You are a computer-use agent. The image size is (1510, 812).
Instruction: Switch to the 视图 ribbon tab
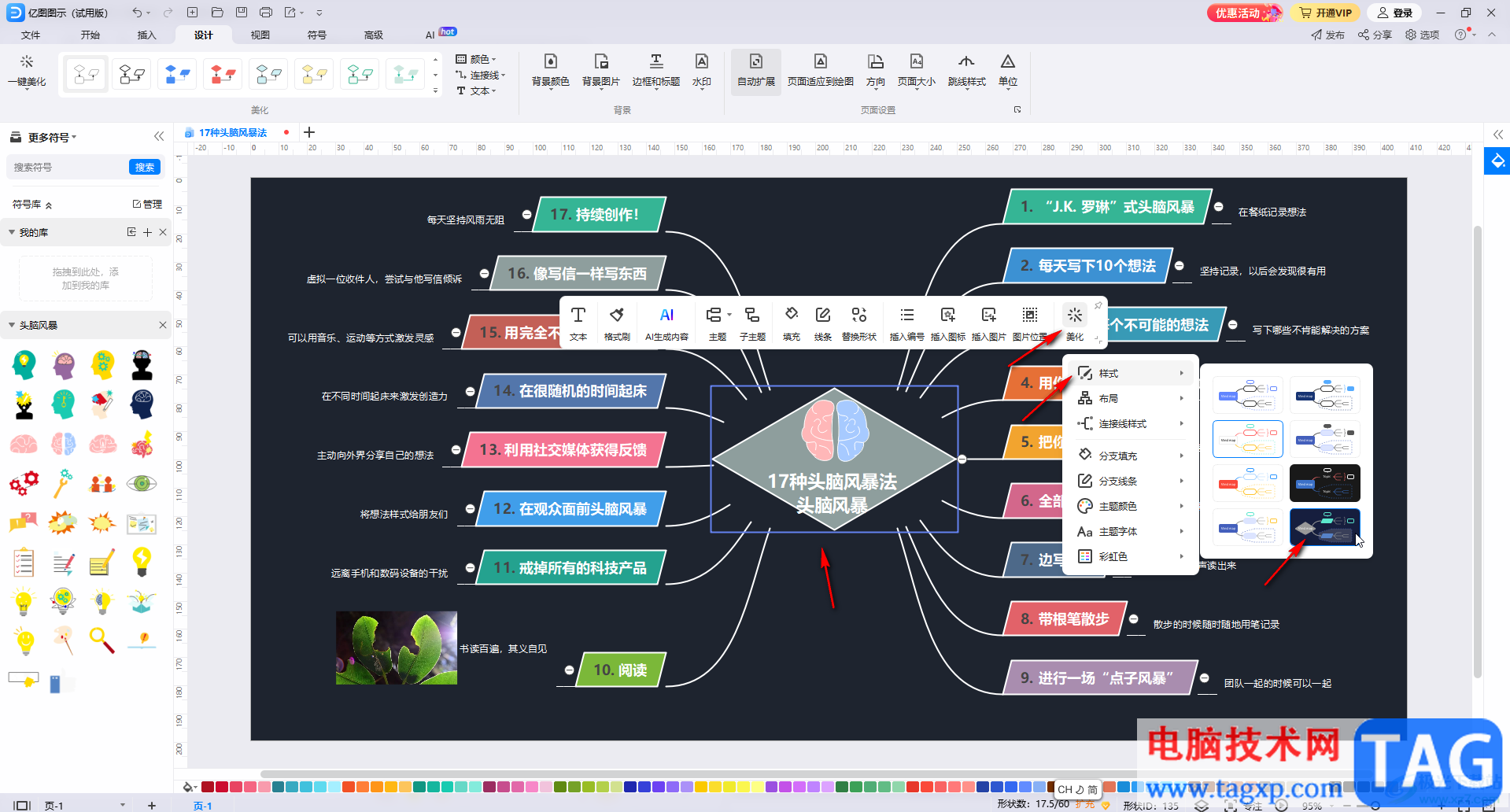[260, 35]
